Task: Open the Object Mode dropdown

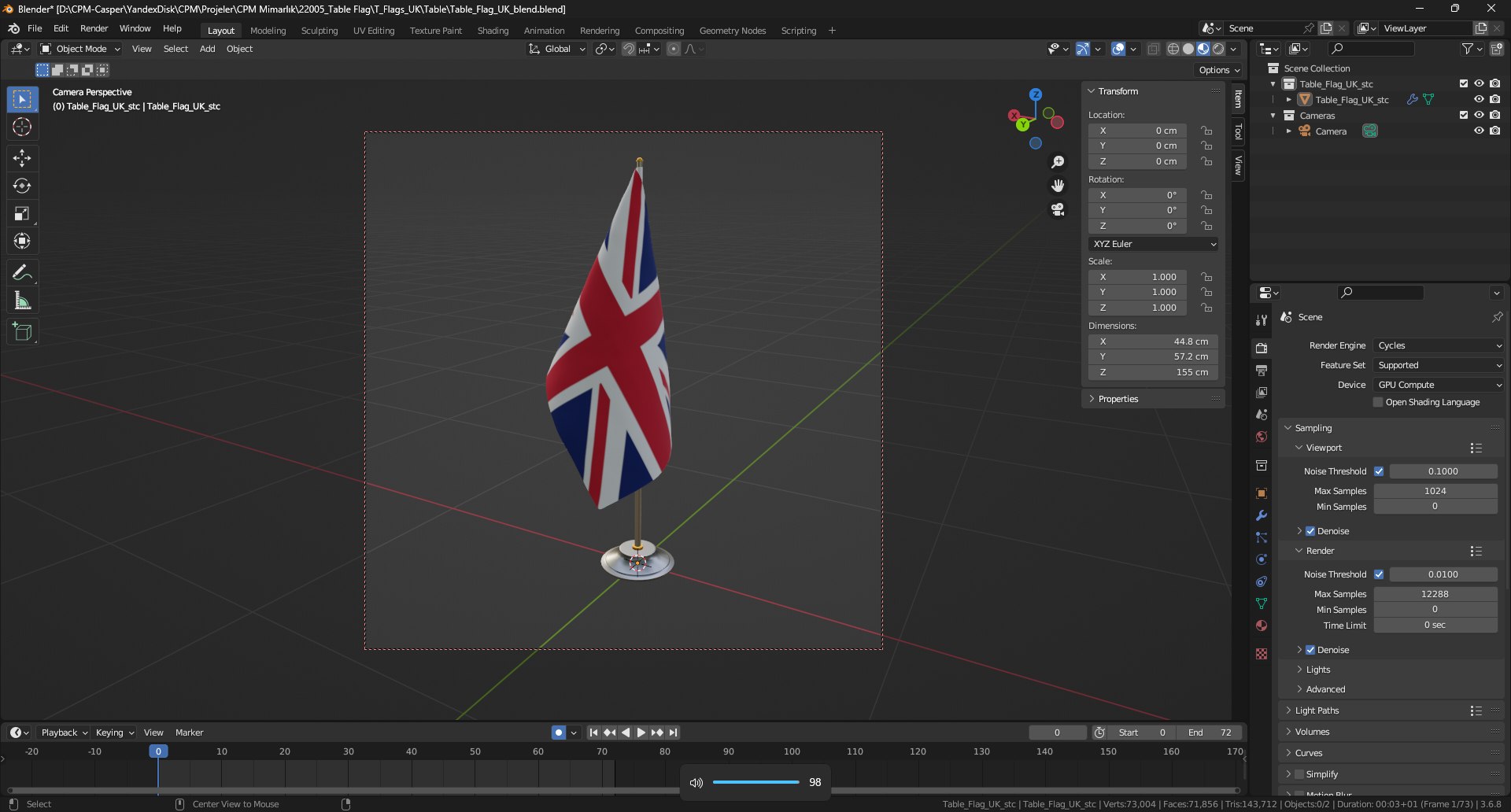Action: pyautogui.click(x=80, y=49)
